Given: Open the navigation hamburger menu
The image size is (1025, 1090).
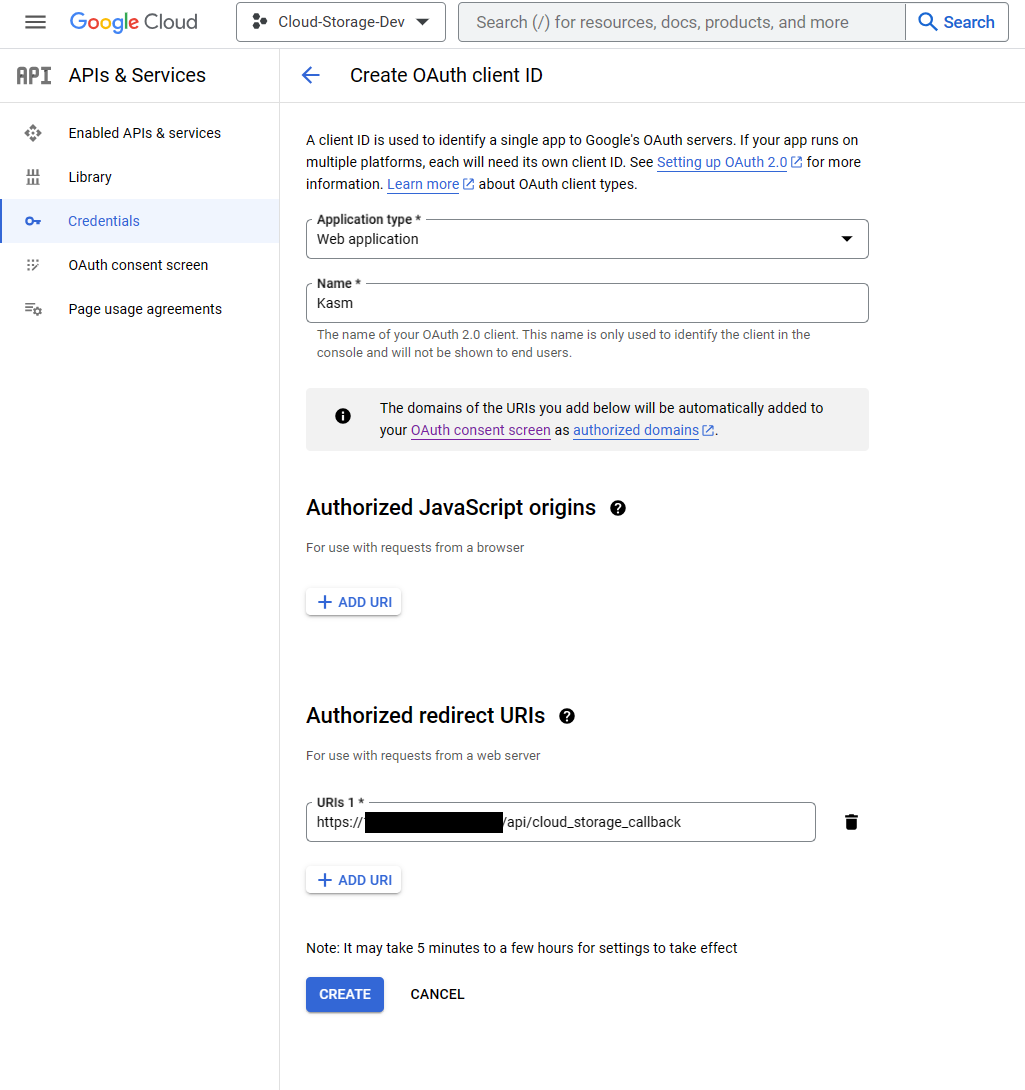Looking at the screenshot, I should tap(34, 23).
